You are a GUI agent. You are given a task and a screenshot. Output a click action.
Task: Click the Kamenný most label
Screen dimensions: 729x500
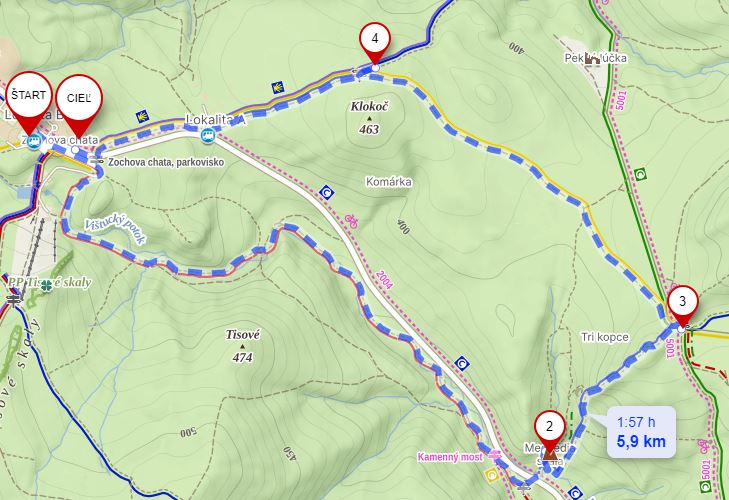pyautogui.click(x=450, y=457)
